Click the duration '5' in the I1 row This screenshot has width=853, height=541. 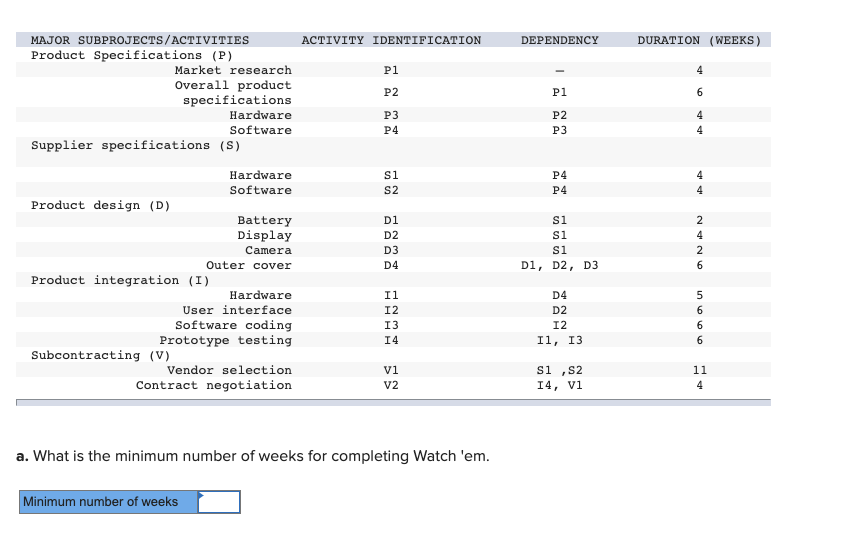tap(700, 295)
